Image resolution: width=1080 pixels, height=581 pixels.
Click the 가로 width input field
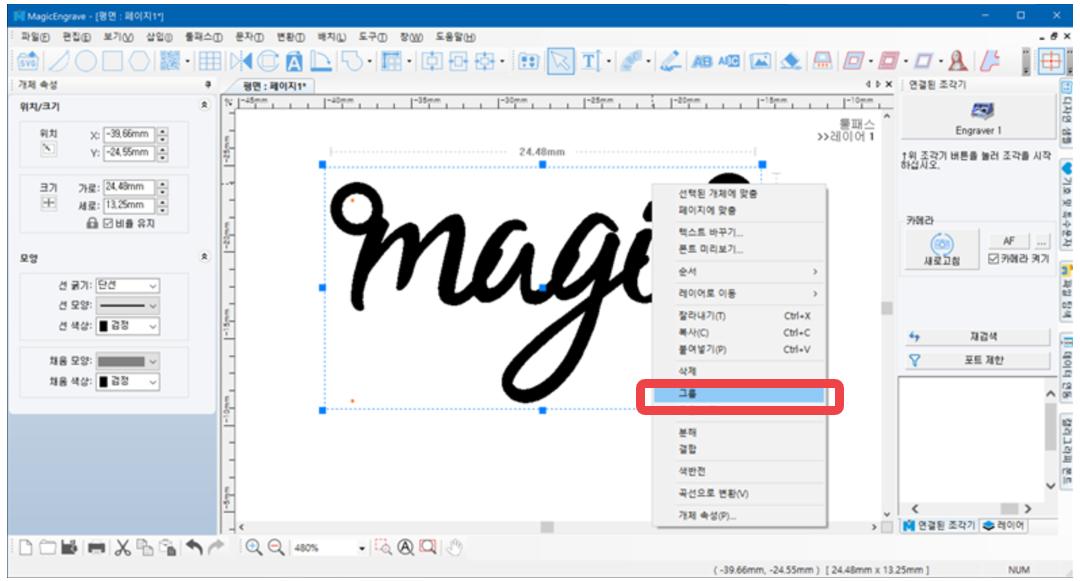tap(129, 187)
